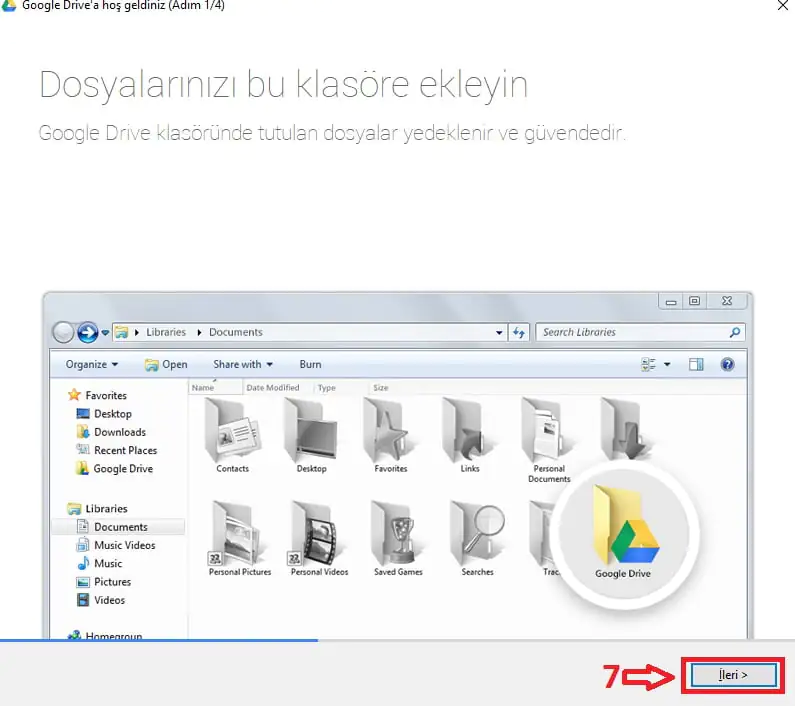Click the İleri next button
The width and height of the screenshot is (795, 706).
click(x=733, y=675)
